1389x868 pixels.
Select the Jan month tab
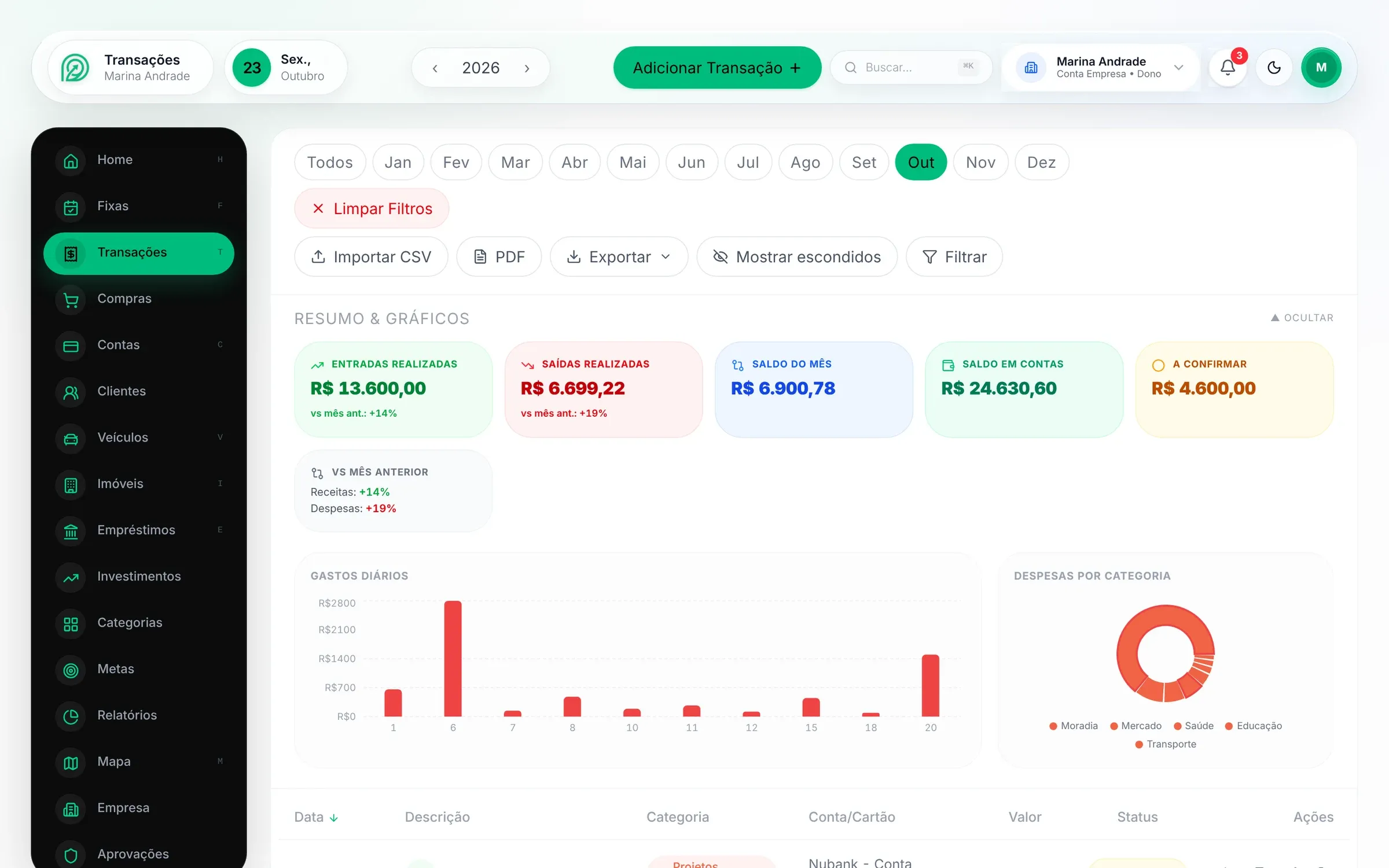[398, 162]
